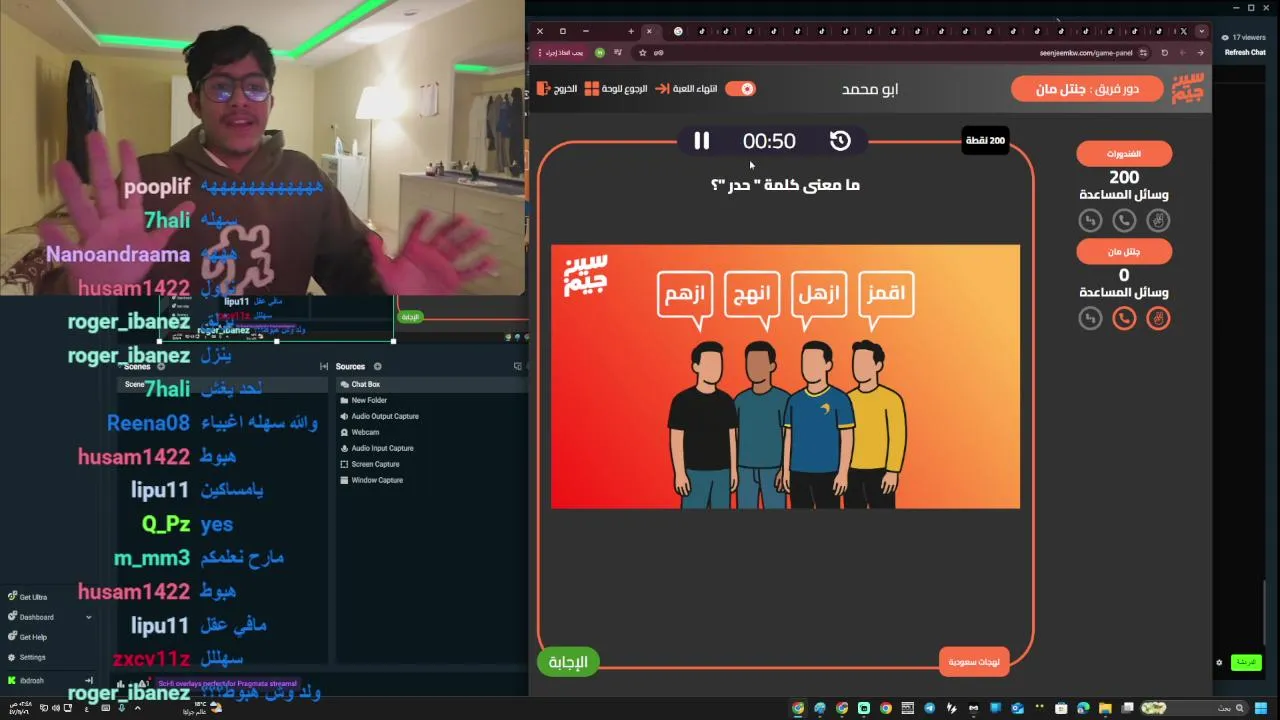Select the Window Capture source

pos(431,480)
